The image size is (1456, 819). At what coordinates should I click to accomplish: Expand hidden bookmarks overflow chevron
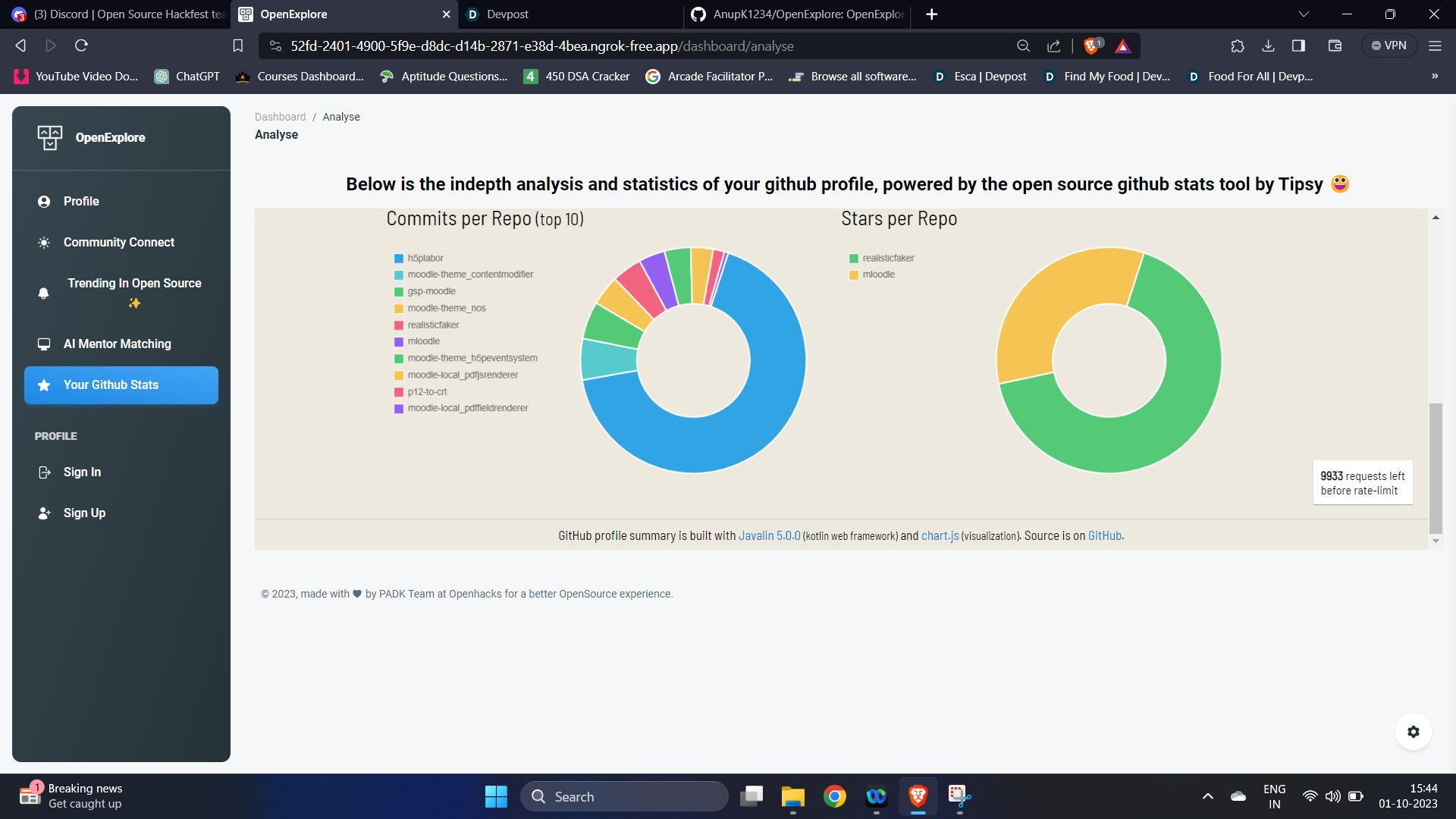coord(1435,77)
